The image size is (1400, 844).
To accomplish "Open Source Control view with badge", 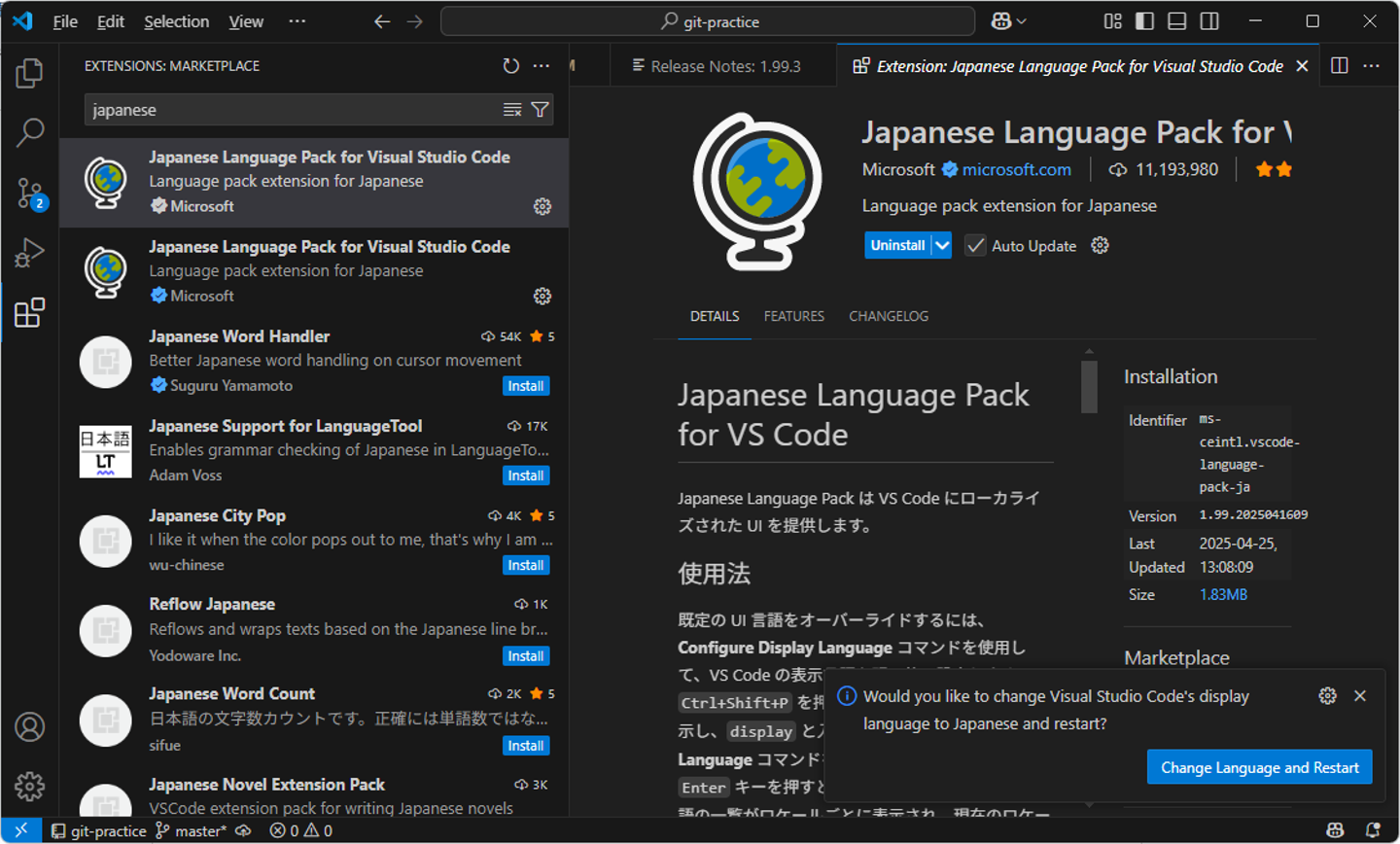I will point(29,193).
